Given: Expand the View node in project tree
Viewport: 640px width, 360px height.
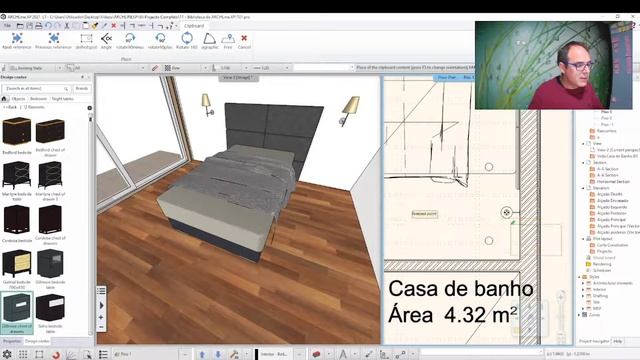Looking at the screenshot, I should [583, 144].
